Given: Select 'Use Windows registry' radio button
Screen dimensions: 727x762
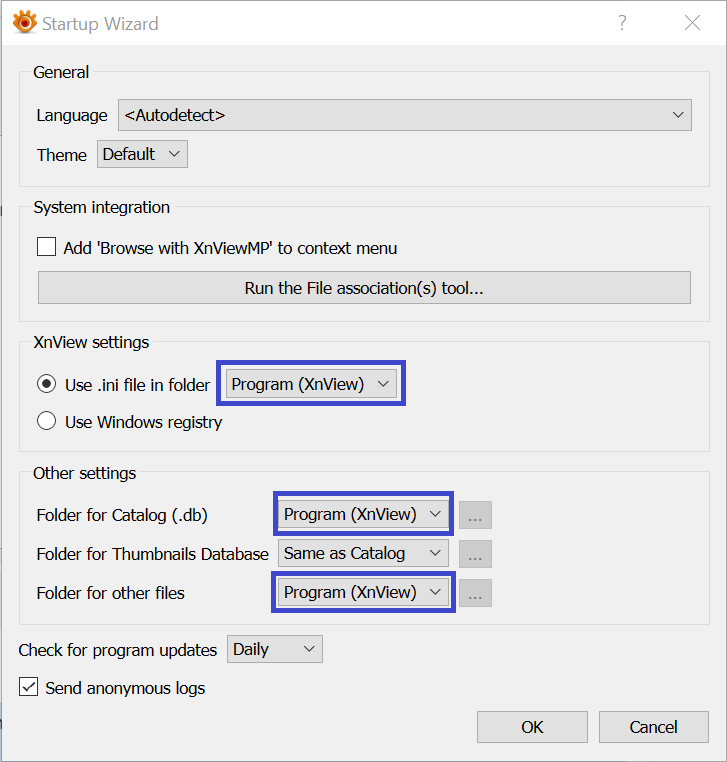Looking at the screenshot, I should coord(46,422).
